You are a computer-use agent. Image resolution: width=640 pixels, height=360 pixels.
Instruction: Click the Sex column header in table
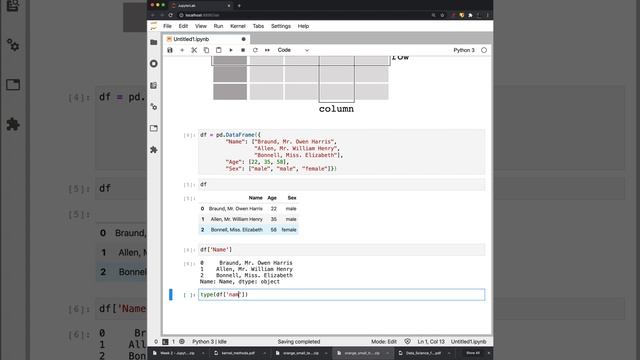(291, 198)
